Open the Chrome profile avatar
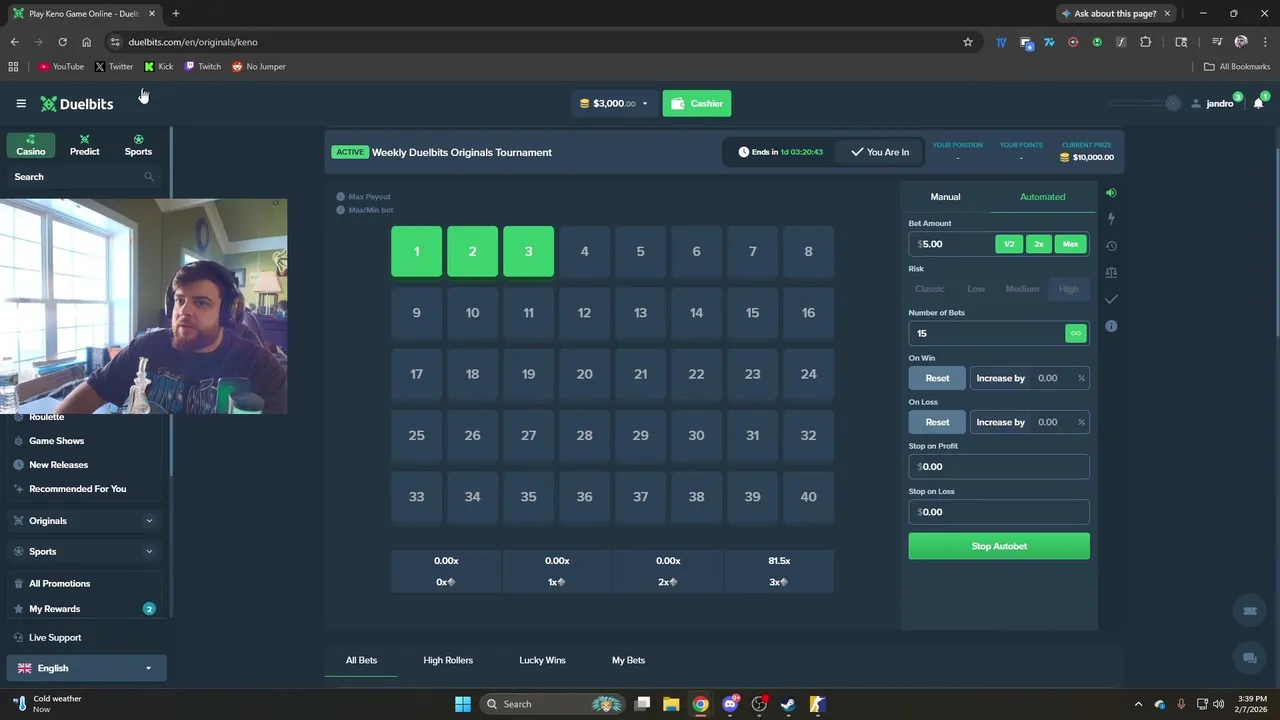Viewport: 1280px width, 720px height. tap(1241, 42)
